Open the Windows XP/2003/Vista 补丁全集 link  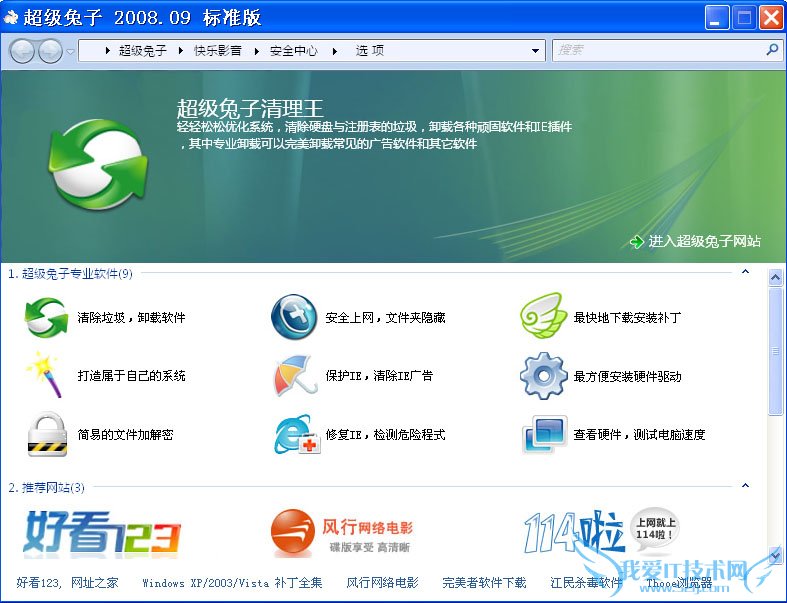[232, 582]
